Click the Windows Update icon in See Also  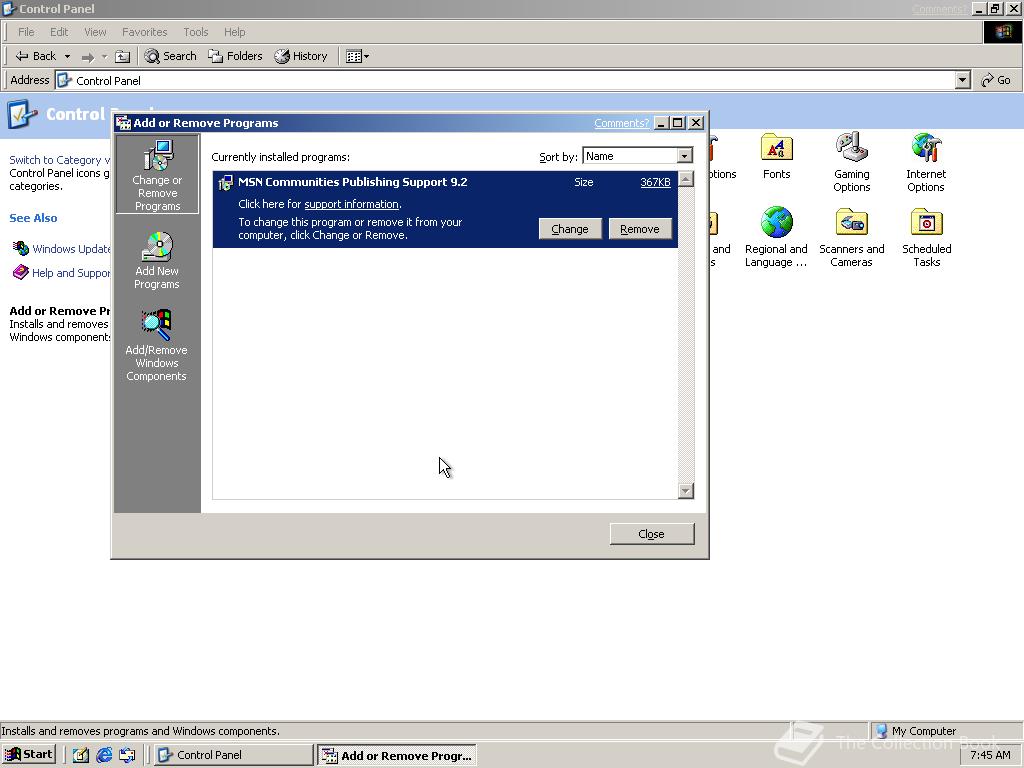(x=21, y=248)
